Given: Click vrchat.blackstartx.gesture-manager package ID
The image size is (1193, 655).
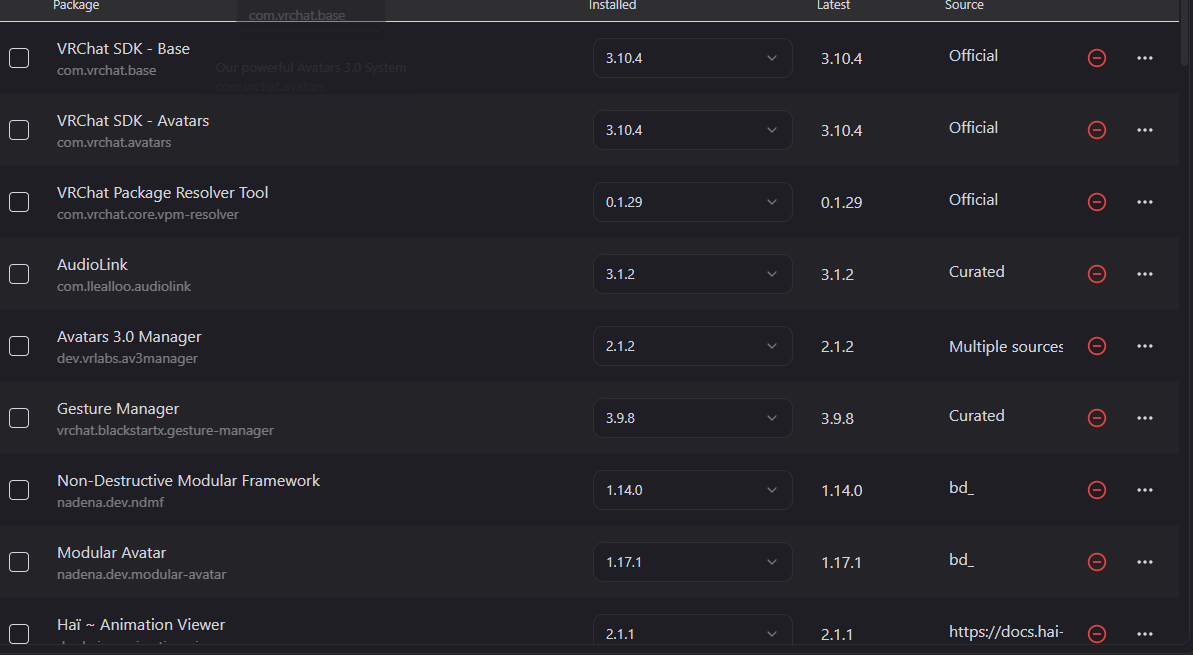Looking at the screenshot, I should [x=165, y=431].
